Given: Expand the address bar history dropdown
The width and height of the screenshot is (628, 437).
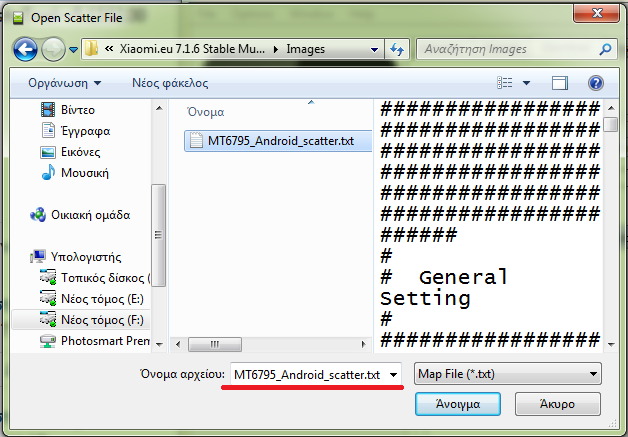Looking at the screenshot, I should point(374,50).
